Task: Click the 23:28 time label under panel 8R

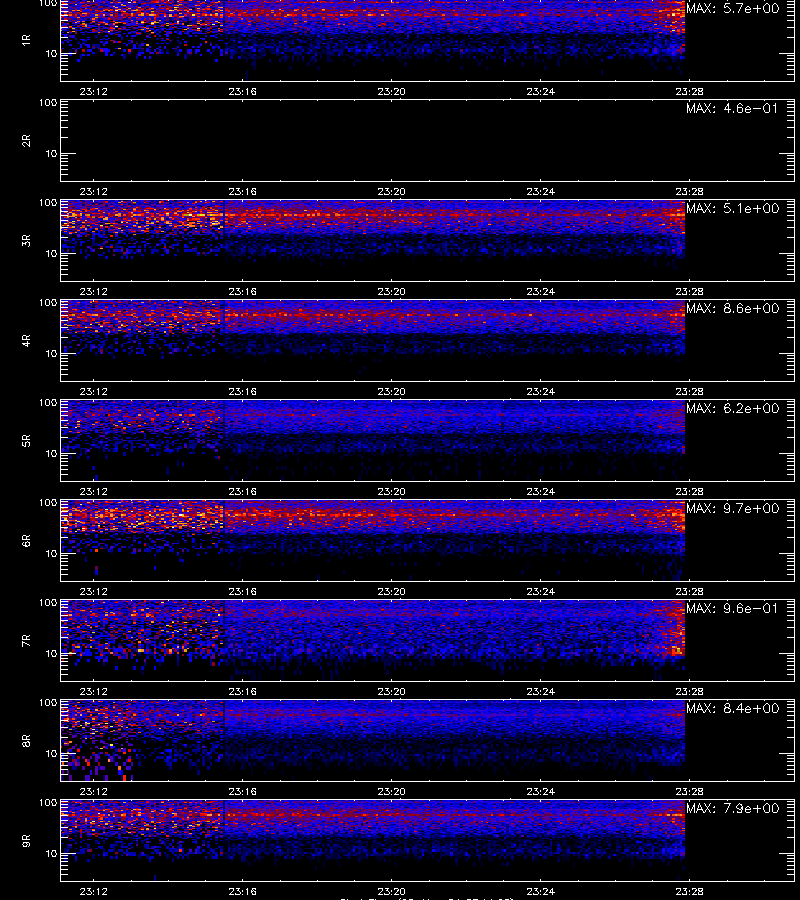Action: tap(689, 791)
